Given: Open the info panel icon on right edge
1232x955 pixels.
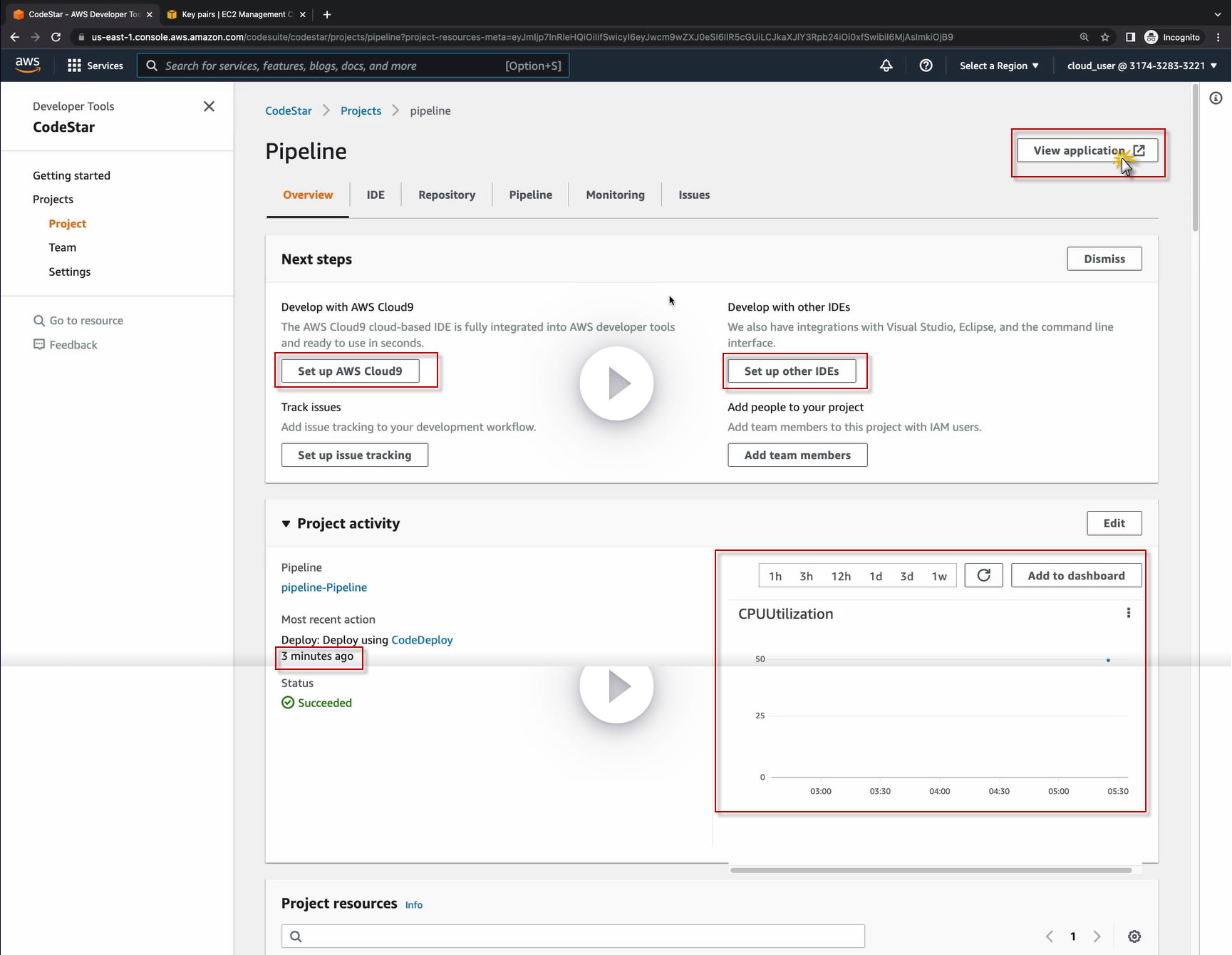Looking at the screenshot, I should click(x=1216, y=98).
